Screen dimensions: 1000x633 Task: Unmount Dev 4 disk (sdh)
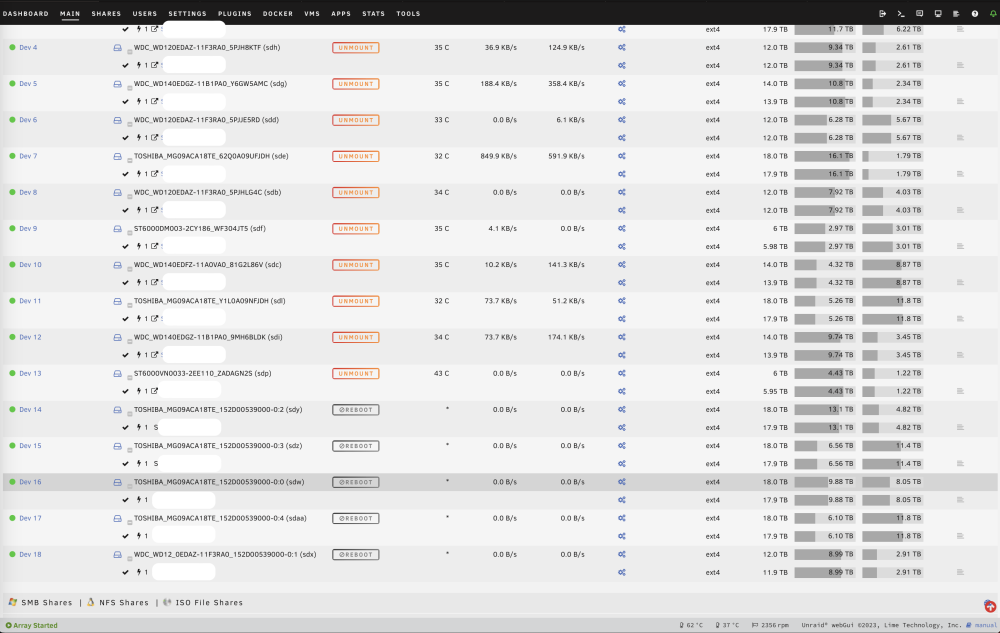click(x=356, y=48)
